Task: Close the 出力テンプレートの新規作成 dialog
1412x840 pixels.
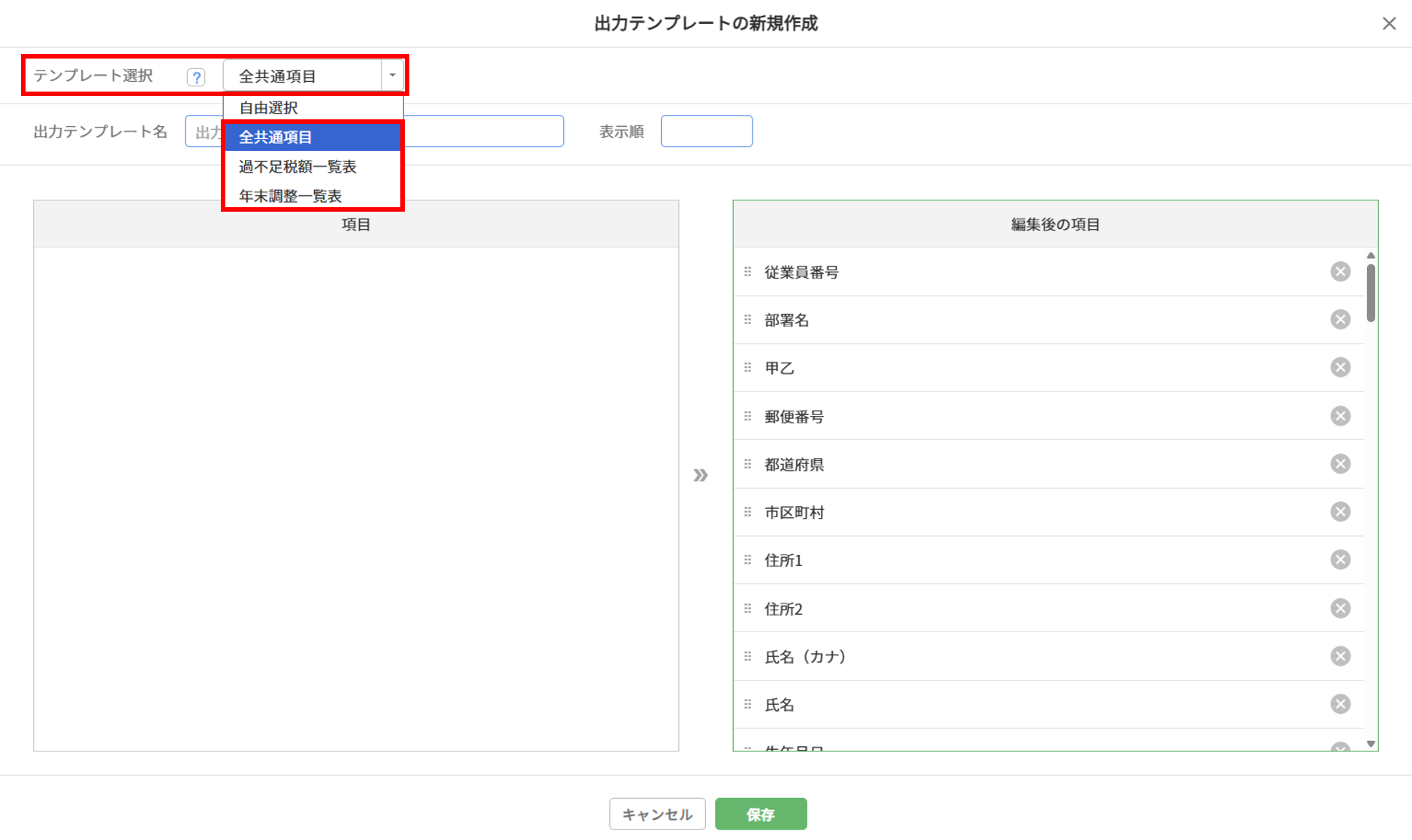Action: (1389, 24)
